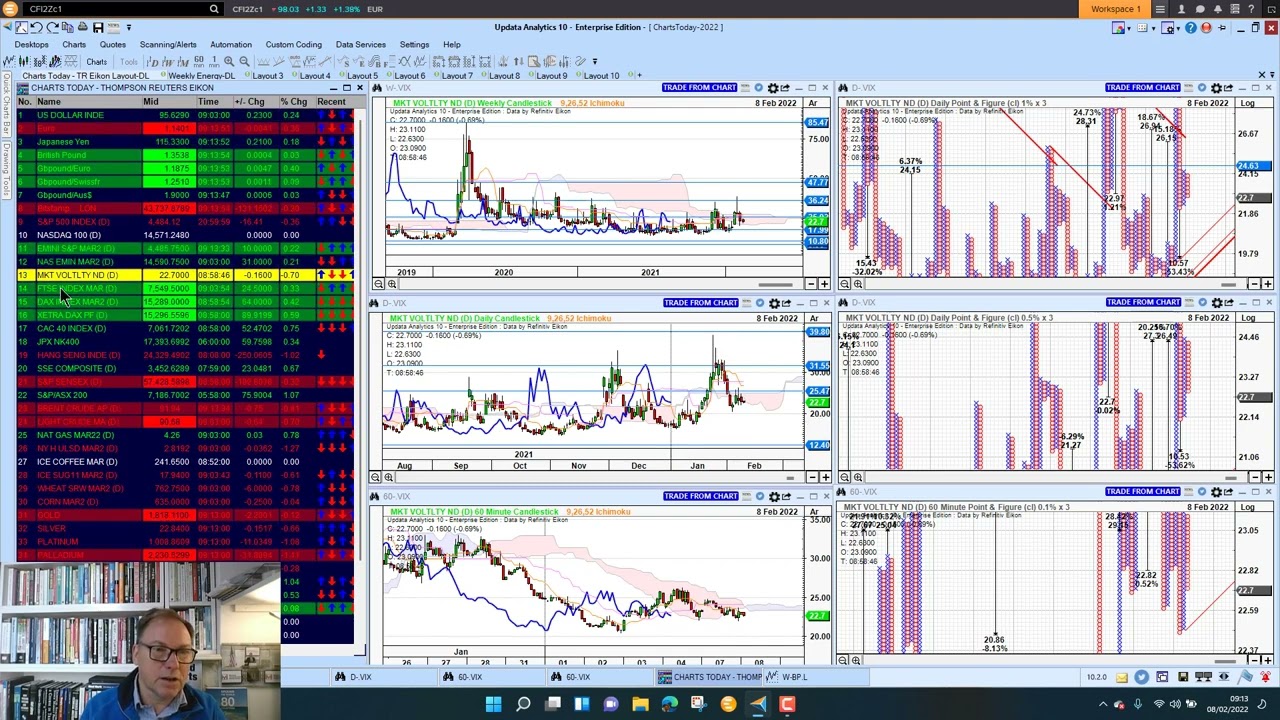Click Trade From Chart on Daily Point & Figure 1%
This screenshot has width=1280, height=720.
1143,88
